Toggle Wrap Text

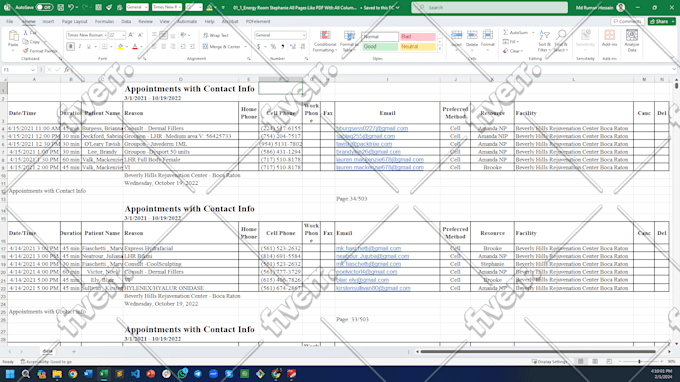(216, 35)
